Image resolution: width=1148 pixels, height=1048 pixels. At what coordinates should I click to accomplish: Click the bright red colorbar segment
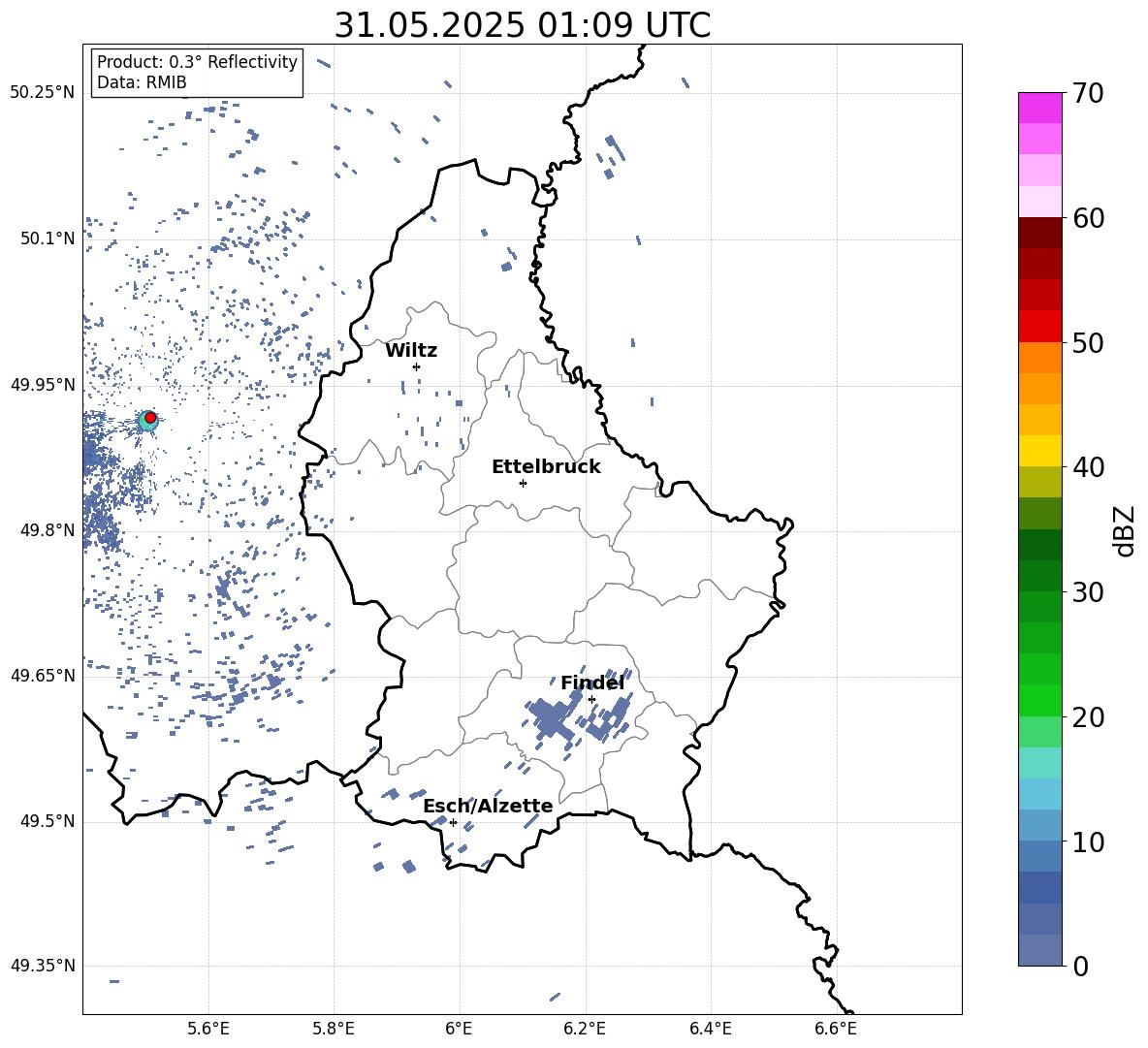point(1040,327)
